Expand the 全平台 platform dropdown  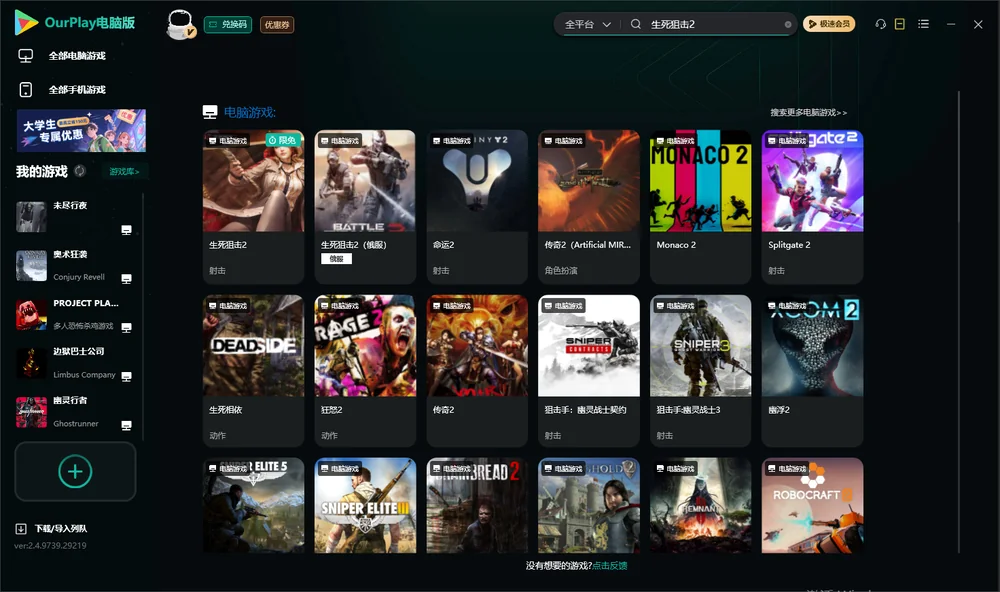point(587,24)
